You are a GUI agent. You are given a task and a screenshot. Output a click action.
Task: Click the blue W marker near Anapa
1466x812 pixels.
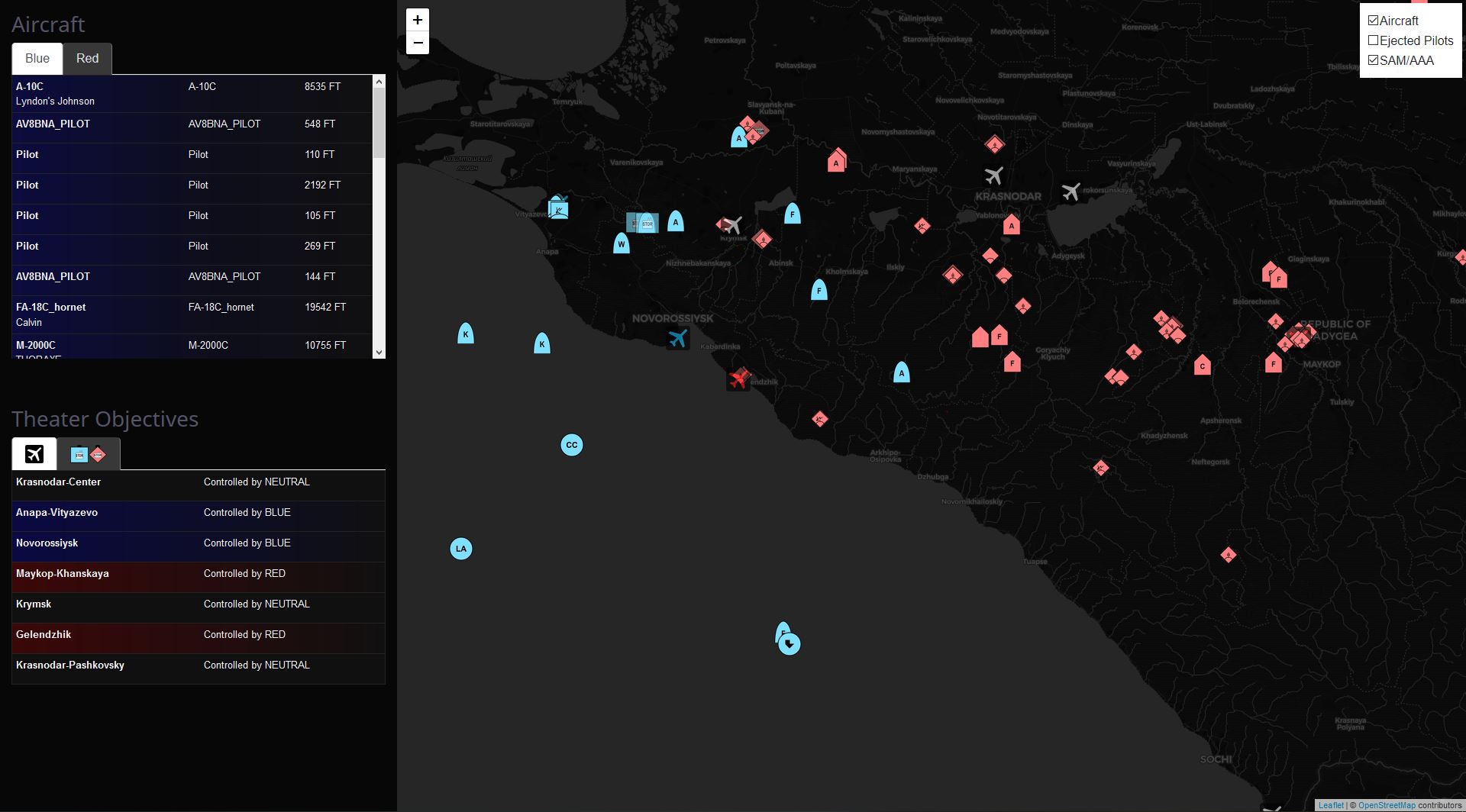tap(622, 244)
